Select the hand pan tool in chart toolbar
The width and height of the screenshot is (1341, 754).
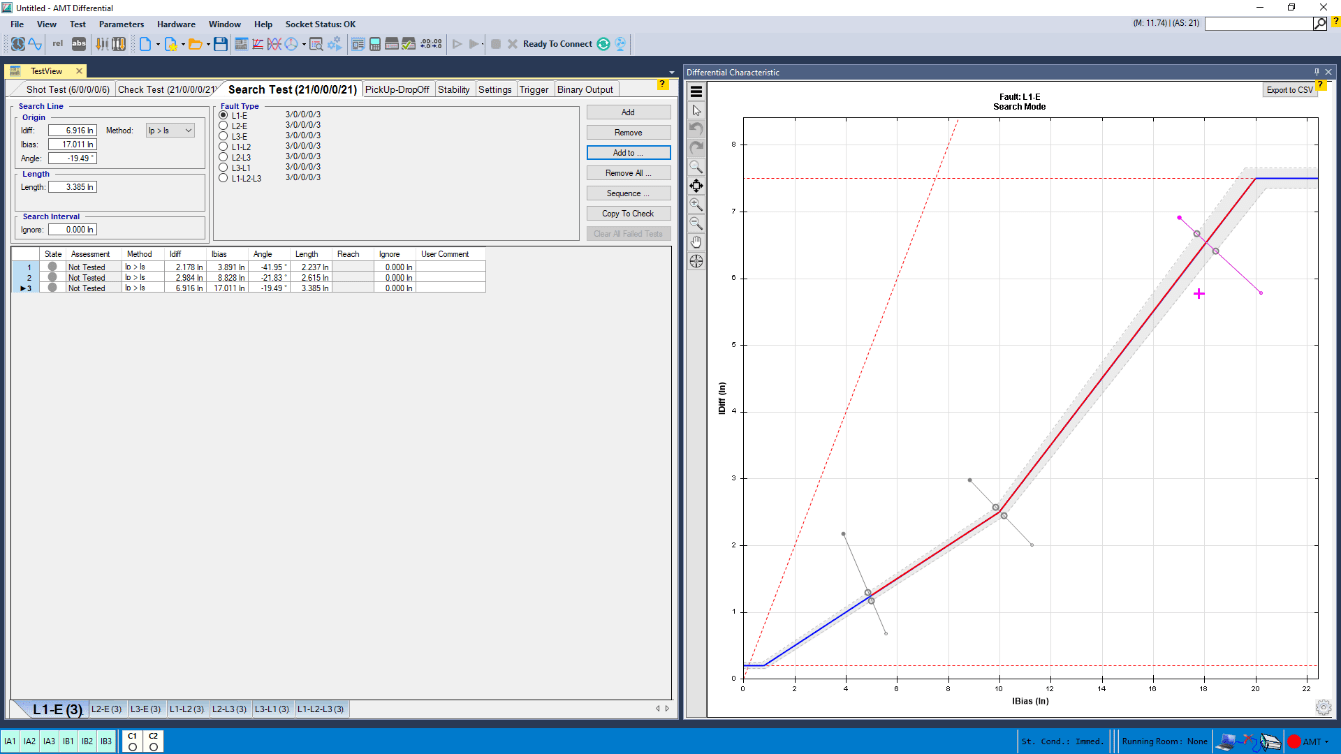click(x=696, y=242)
